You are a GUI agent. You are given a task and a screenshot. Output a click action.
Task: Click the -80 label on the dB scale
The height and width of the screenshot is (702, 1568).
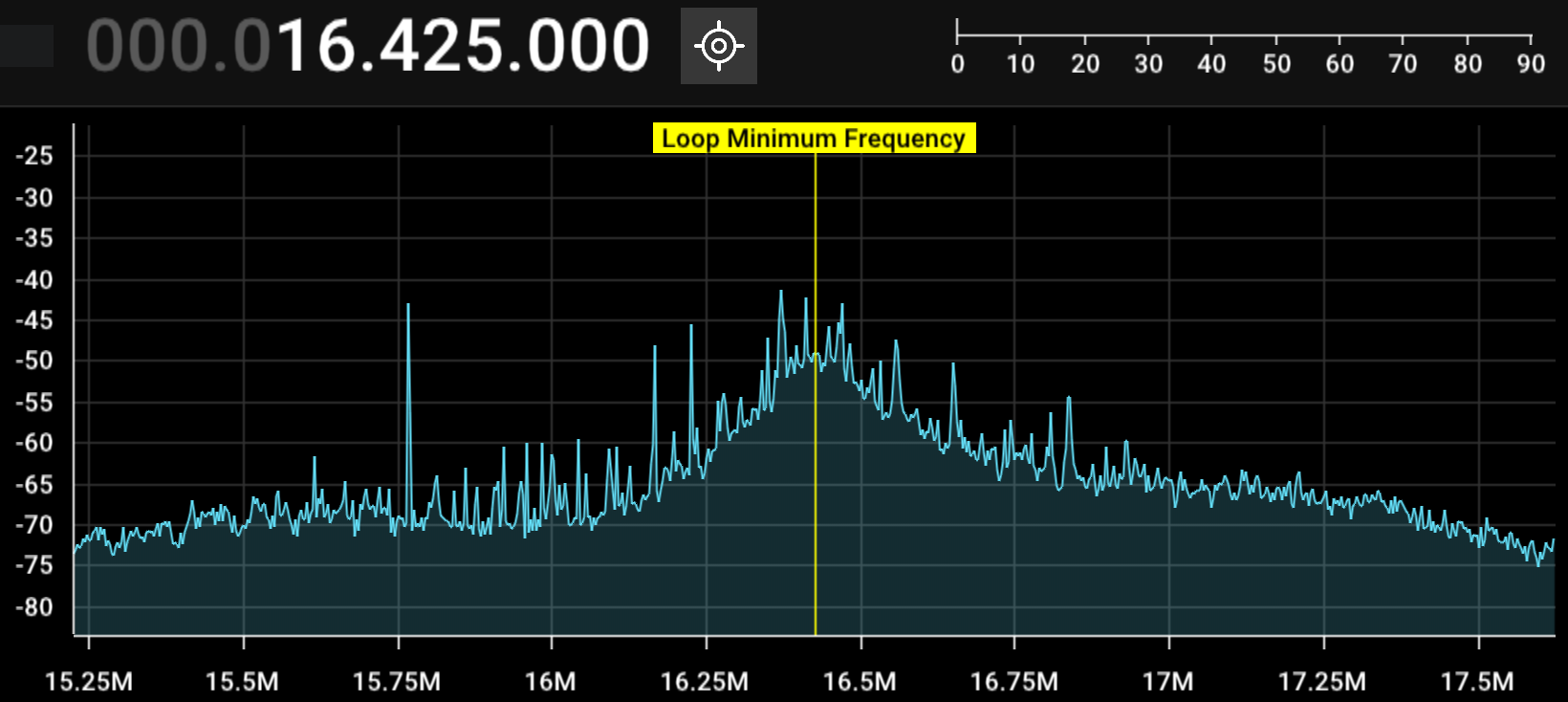click(x=34, y=606)
